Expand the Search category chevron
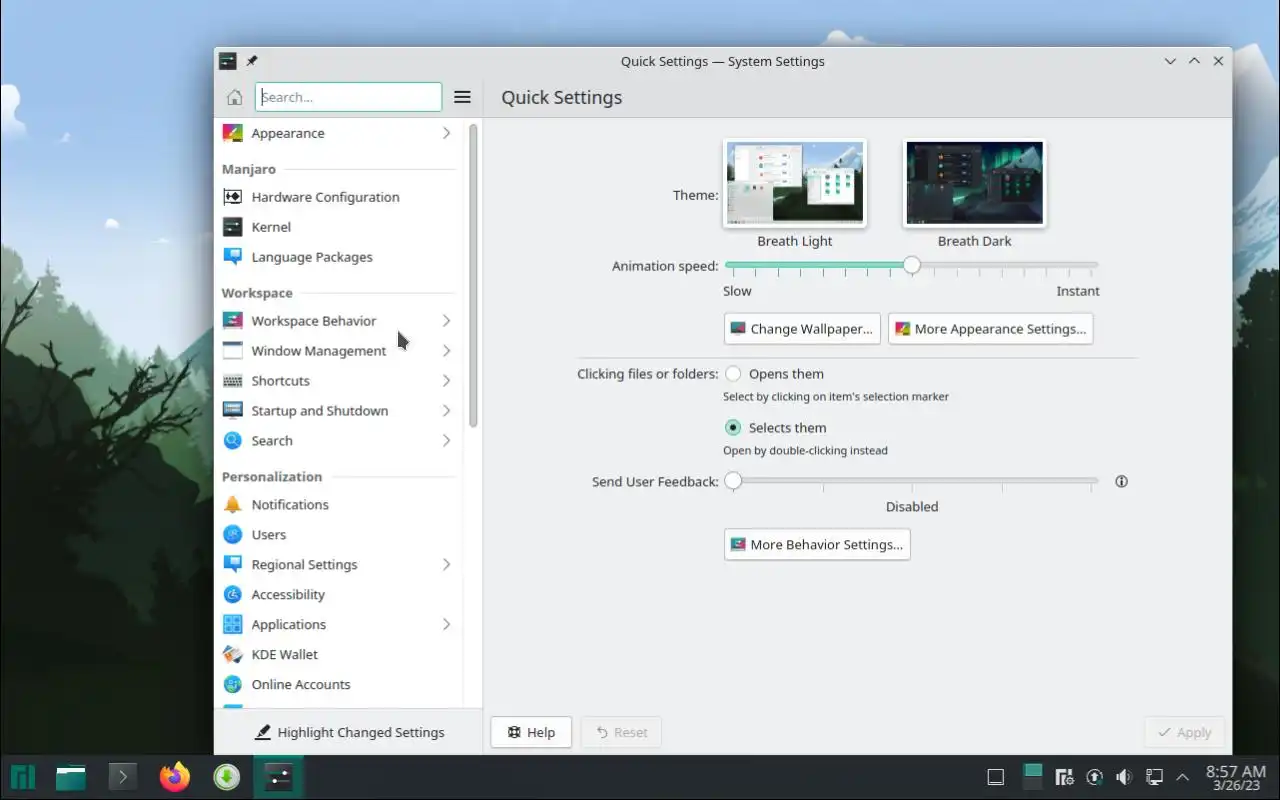 (446, 441)
